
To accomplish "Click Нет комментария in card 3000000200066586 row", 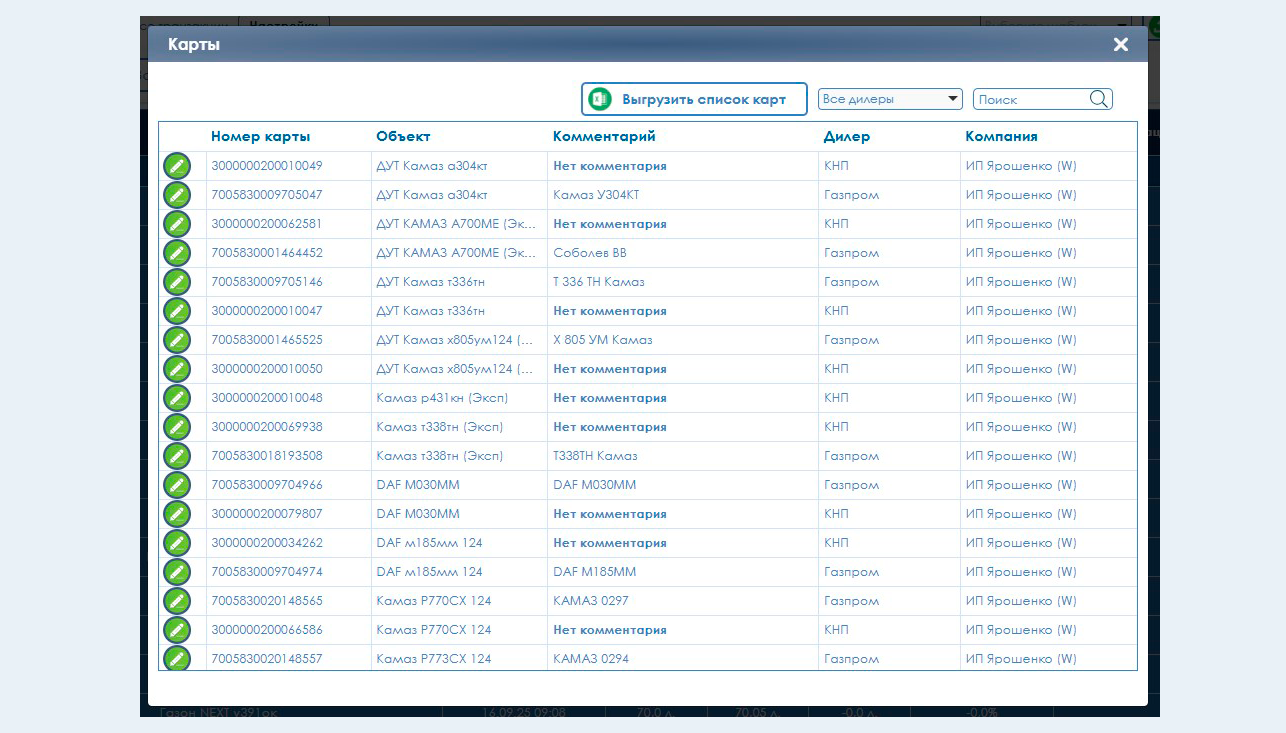I will click(610, 630).
